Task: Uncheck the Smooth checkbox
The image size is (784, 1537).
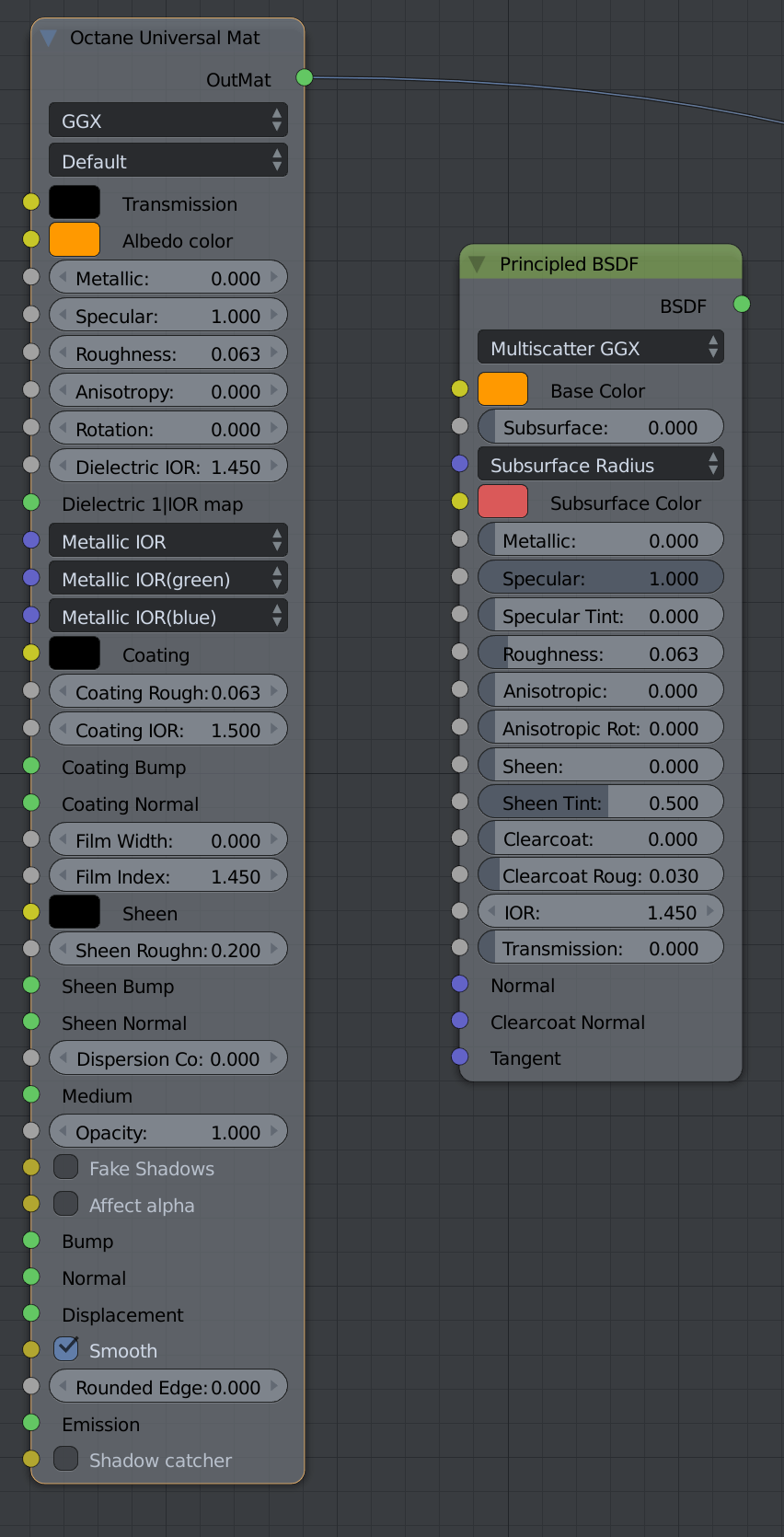Action: pyautogui.click(x=65, y=1349)
